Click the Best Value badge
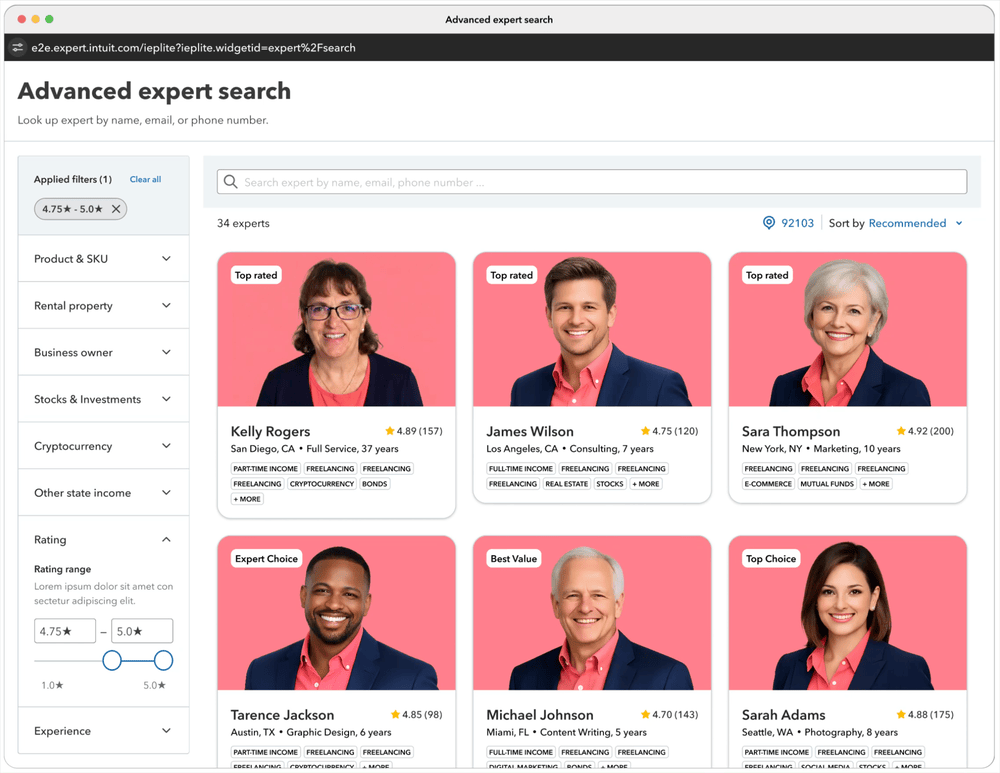The image size is (1000, 773). (513, 558)
